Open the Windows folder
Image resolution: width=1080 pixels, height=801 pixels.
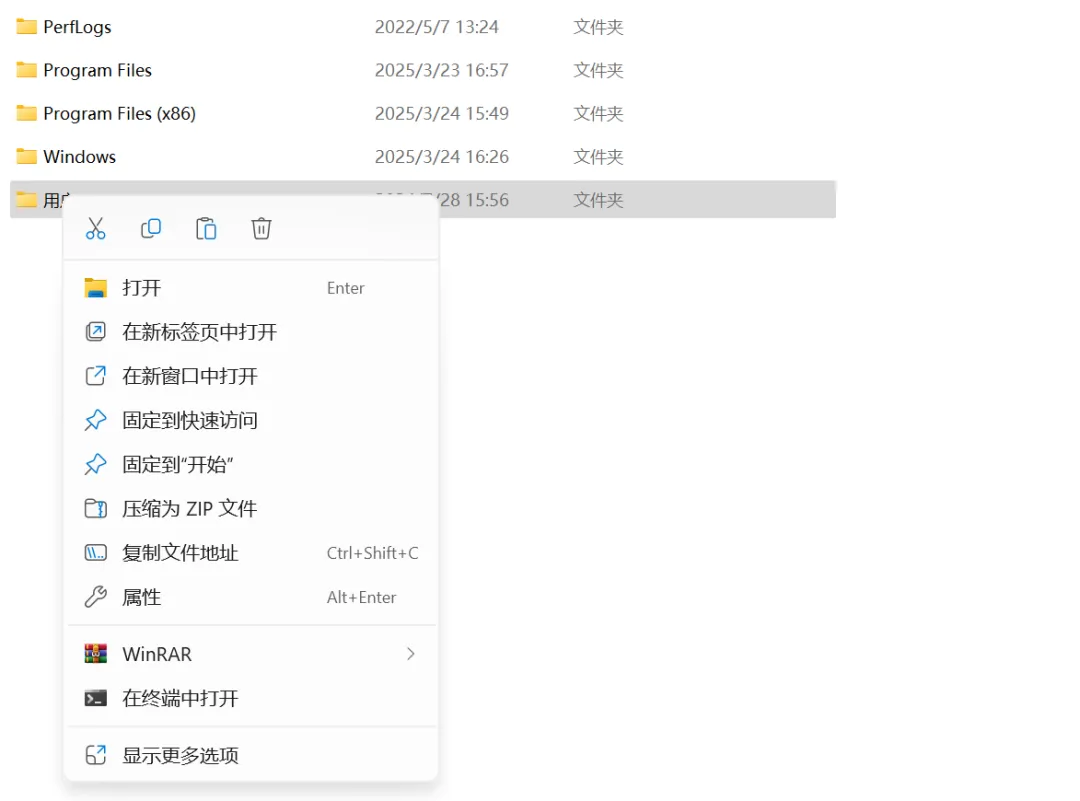pyautogui.click(x=79, y=156)
